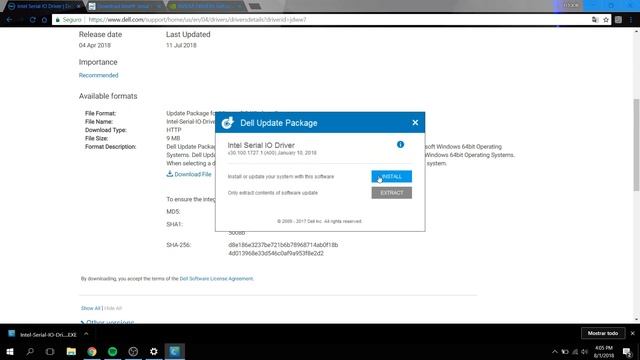The image size is (640, 360).
Task: Switch to the third browser tab
Action: [x=205, y=6]
